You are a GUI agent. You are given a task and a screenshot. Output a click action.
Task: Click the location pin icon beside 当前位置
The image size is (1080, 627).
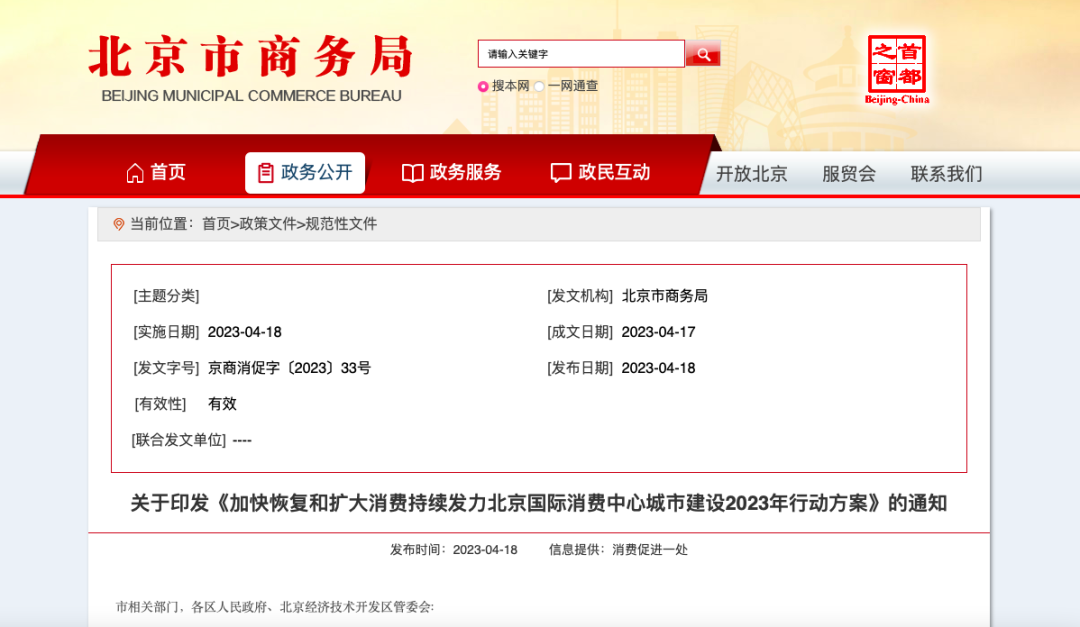tap(119, 224)
